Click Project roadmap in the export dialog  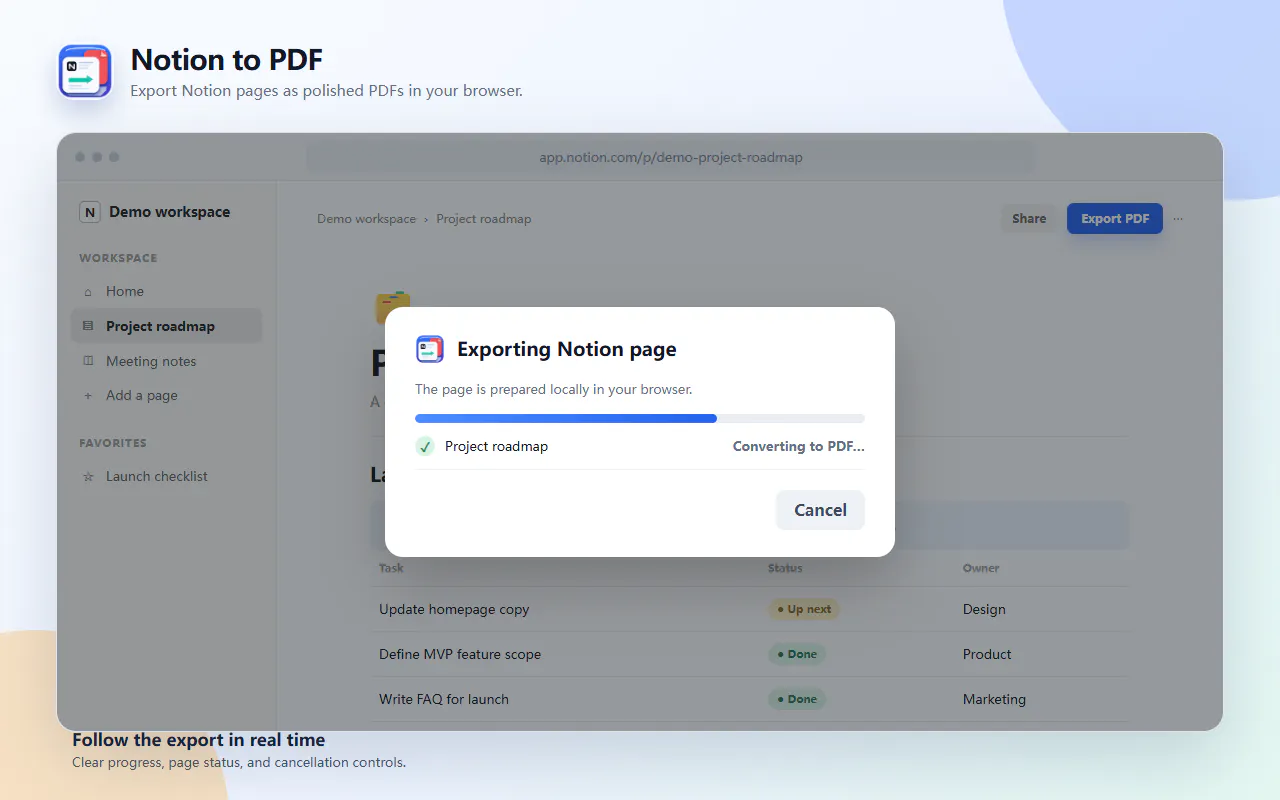tap(496, 446)
